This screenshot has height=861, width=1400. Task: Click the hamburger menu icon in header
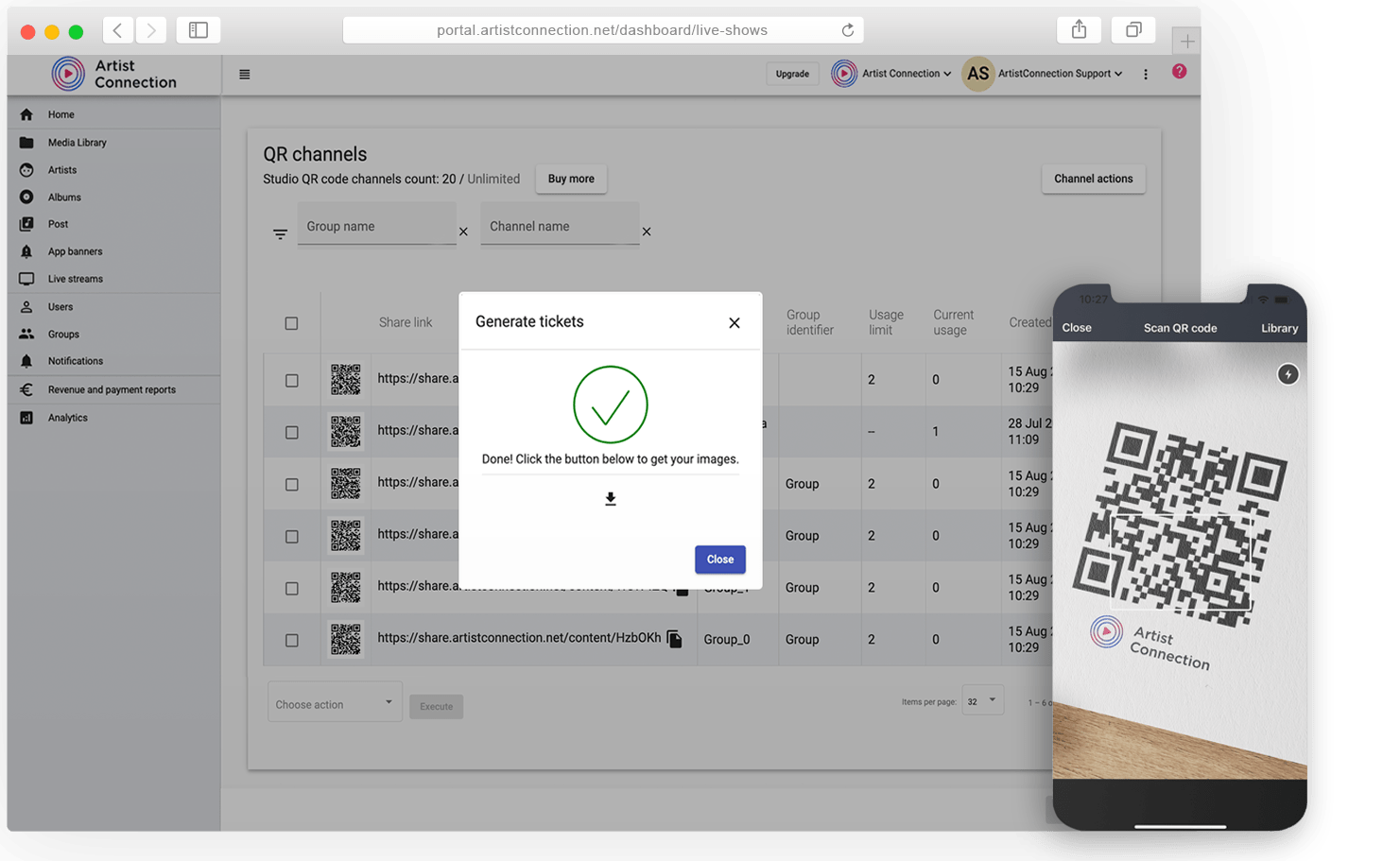pos(245,75)
